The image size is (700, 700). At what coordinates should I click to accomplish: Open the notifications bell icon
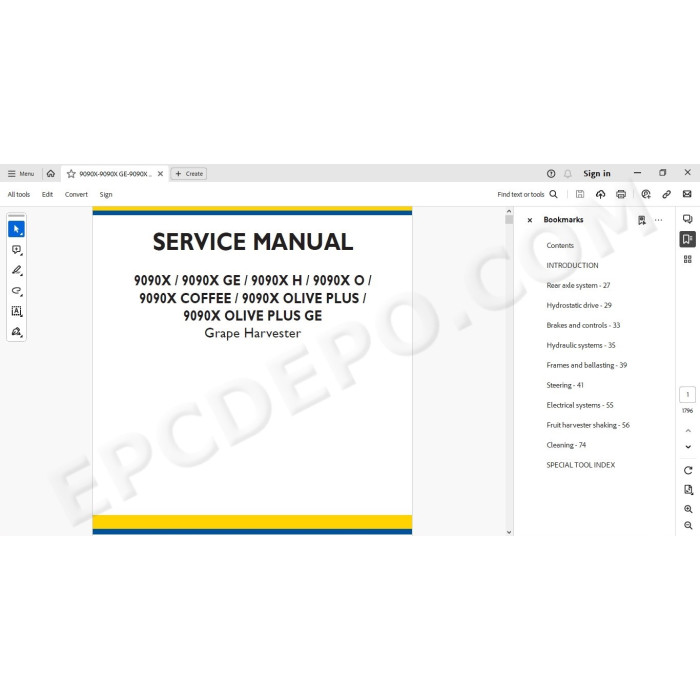(x=568, y=174)
